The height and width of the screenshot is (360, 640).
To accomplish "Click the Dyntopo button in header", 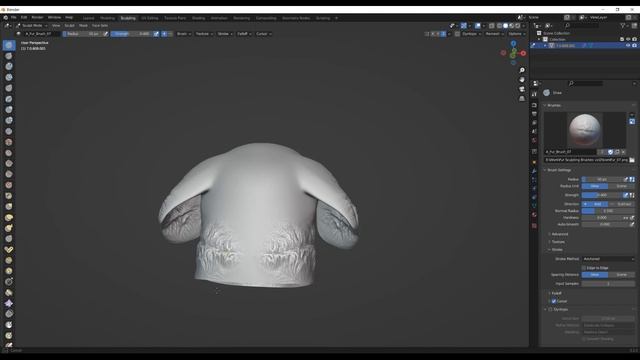I will (469, 34).
